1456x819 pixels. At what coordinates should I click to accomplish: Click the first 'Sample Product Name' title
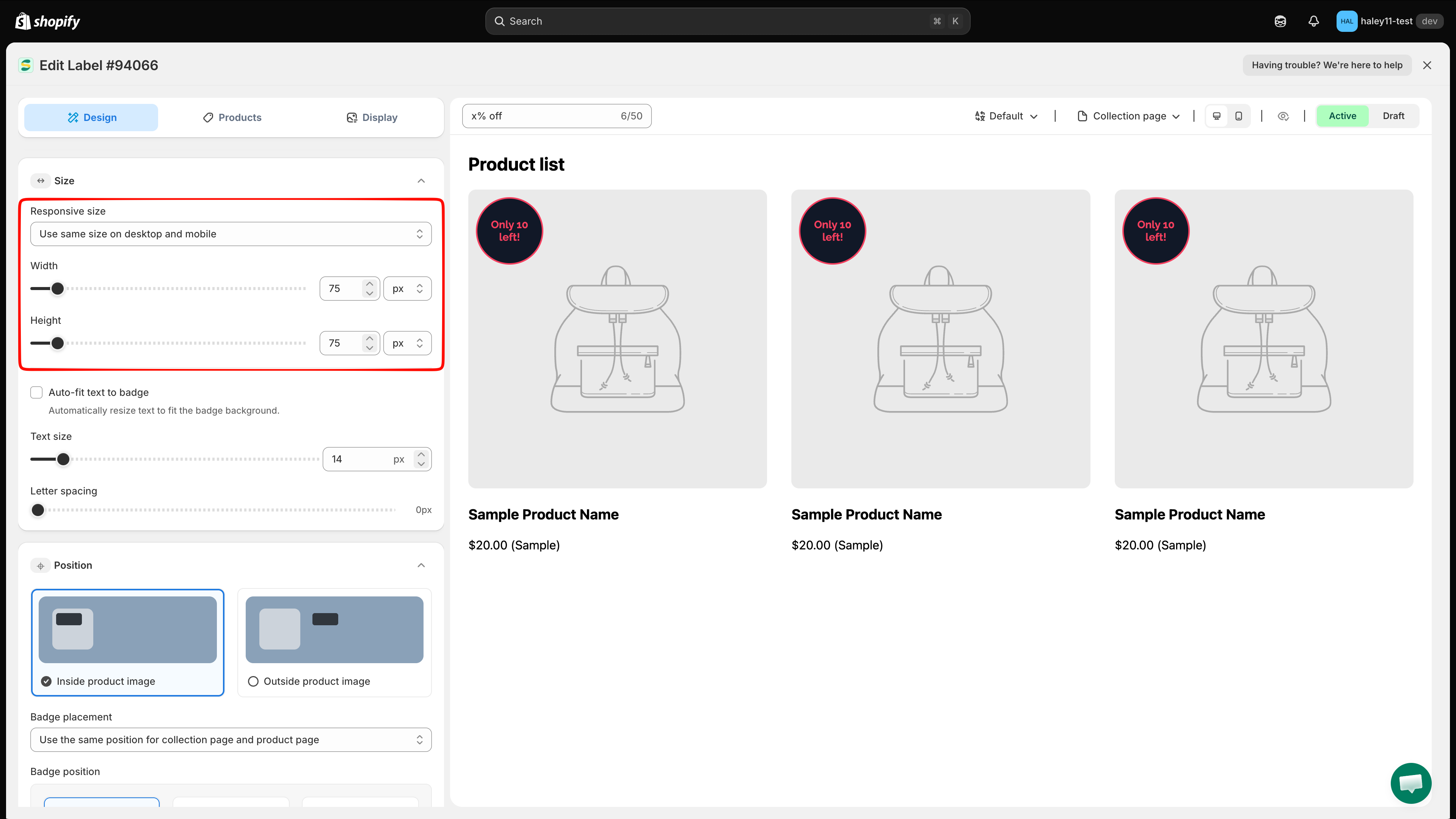(x=543, y=515)
